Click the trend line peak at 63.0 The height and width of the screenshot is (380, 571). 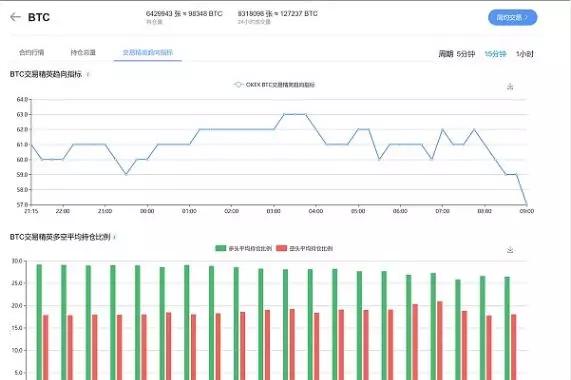point(295,114)
